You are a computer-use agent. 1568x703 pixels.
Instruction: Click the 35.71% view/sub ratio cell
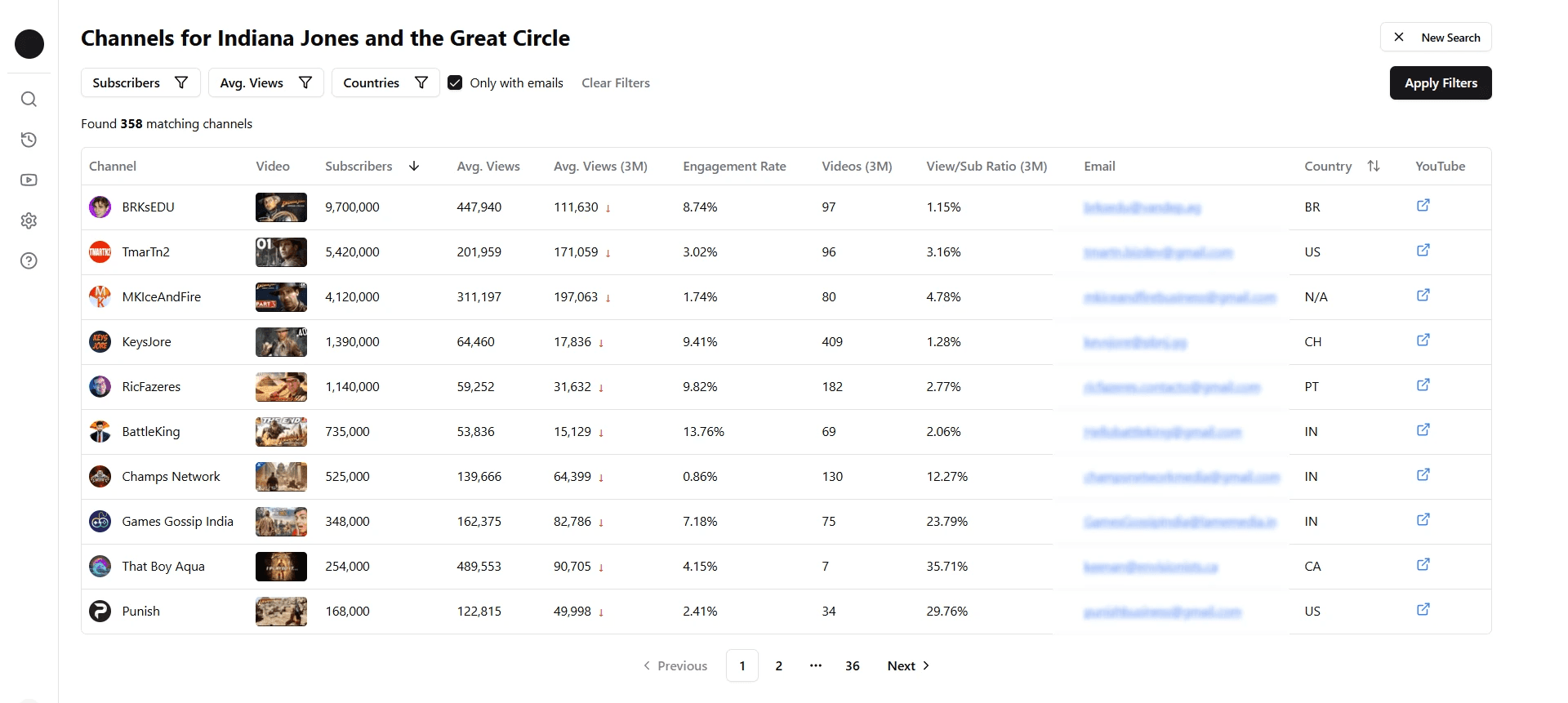tap(947, 567)
